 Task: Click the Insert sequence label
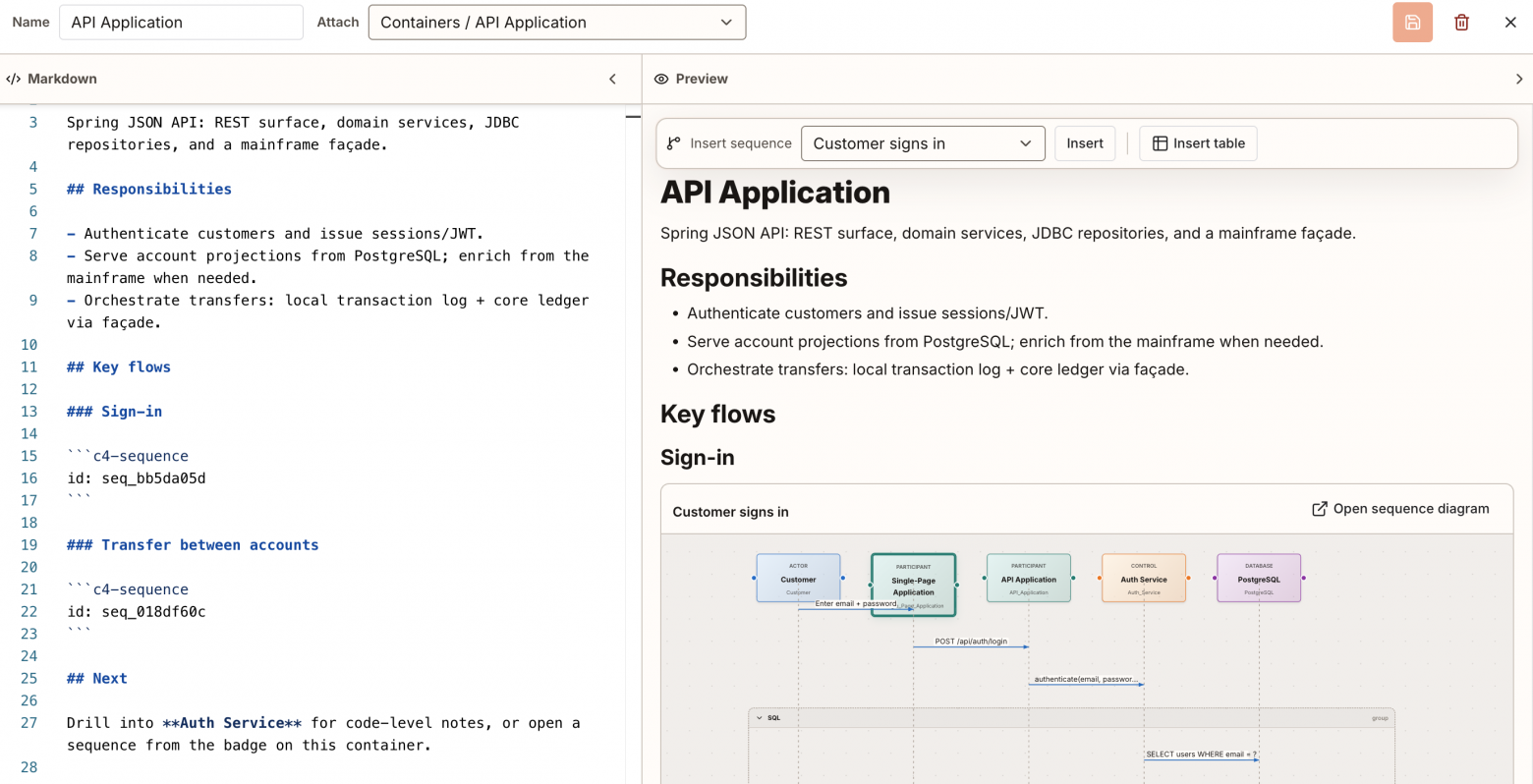(741, 143)
